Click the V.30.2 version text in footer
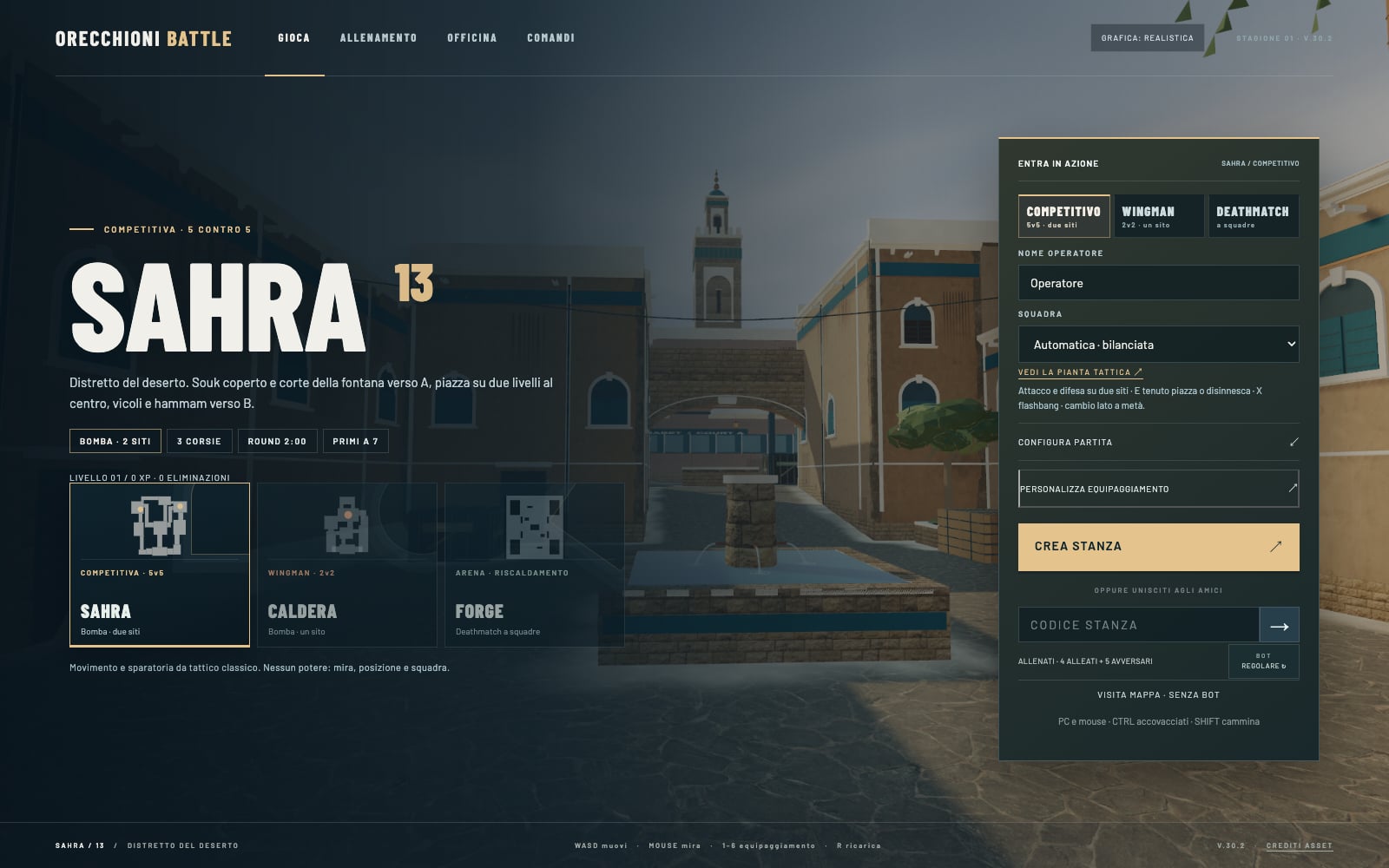1389x868 pixels. click(1231, 845)
